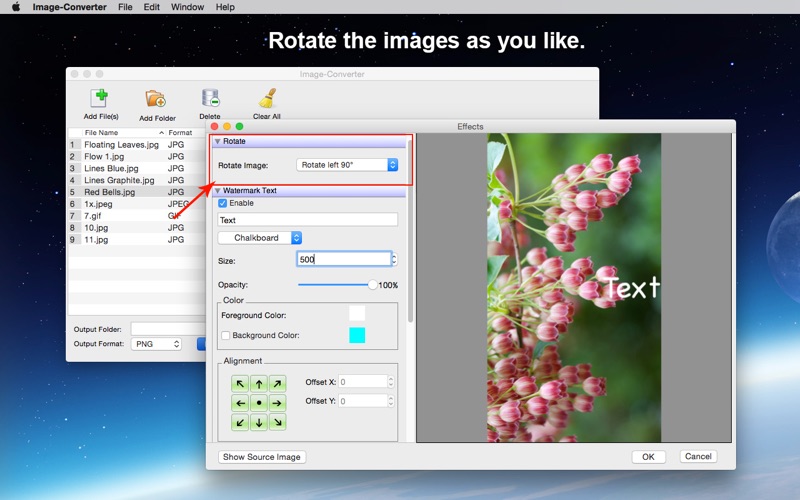Open the Edit menu

coord(152,7)
